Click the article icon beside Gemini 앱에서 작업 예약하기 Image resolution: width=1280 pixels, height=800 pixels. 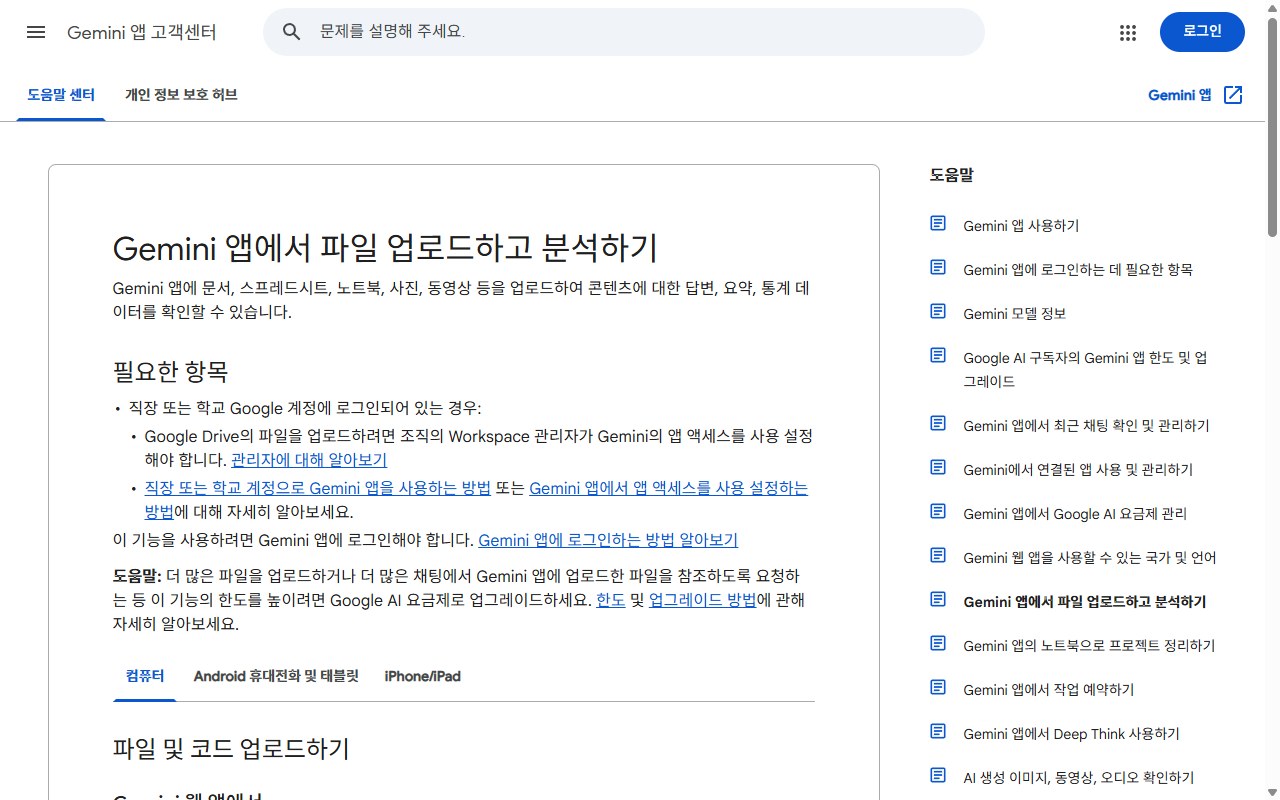click(938, 688)
